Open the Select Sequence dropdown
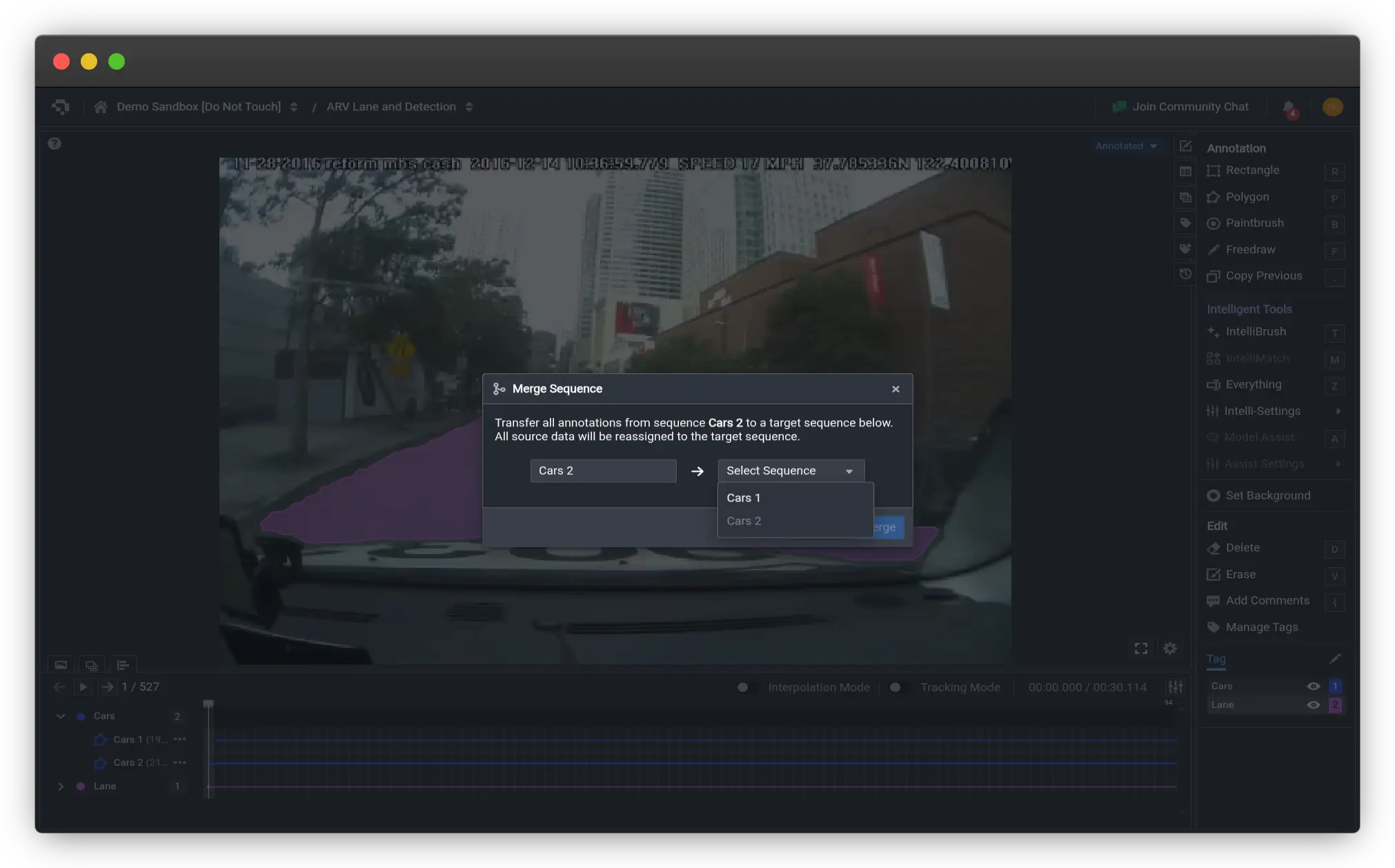Screen dimensions: 1395x868 [791, 471]
